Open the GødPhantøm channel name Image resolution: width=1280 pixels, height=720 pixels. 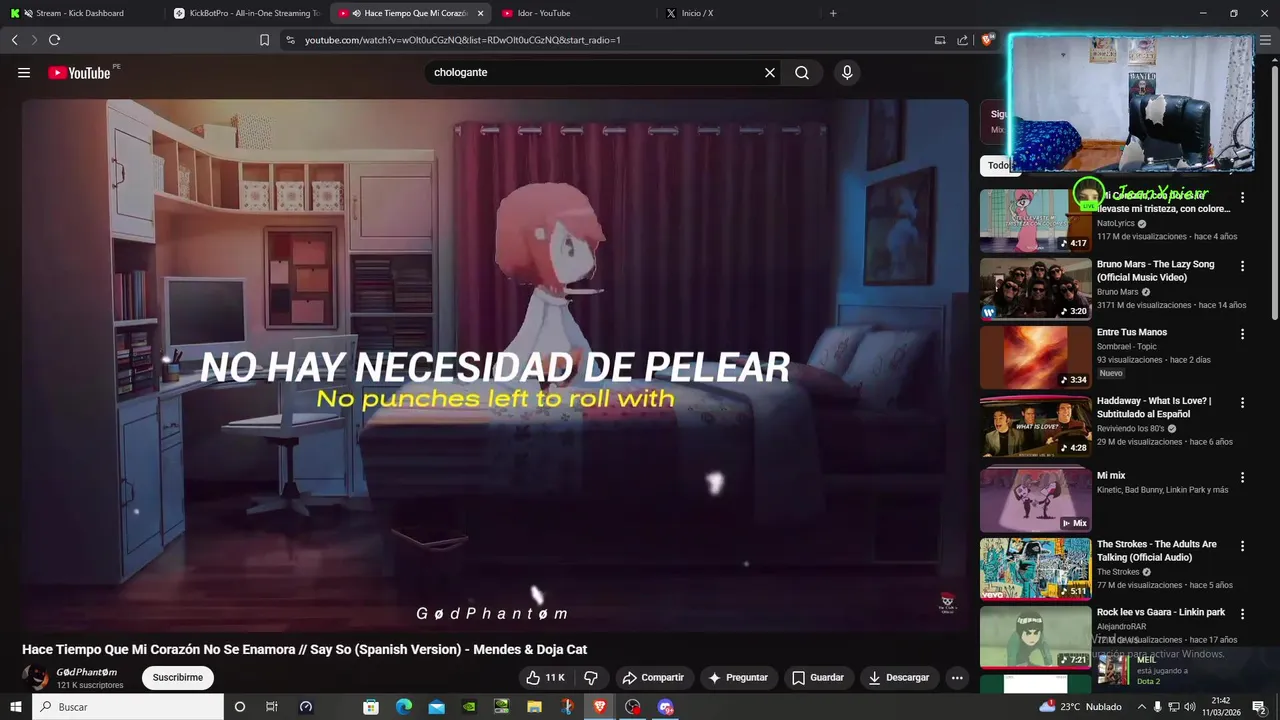87,672
